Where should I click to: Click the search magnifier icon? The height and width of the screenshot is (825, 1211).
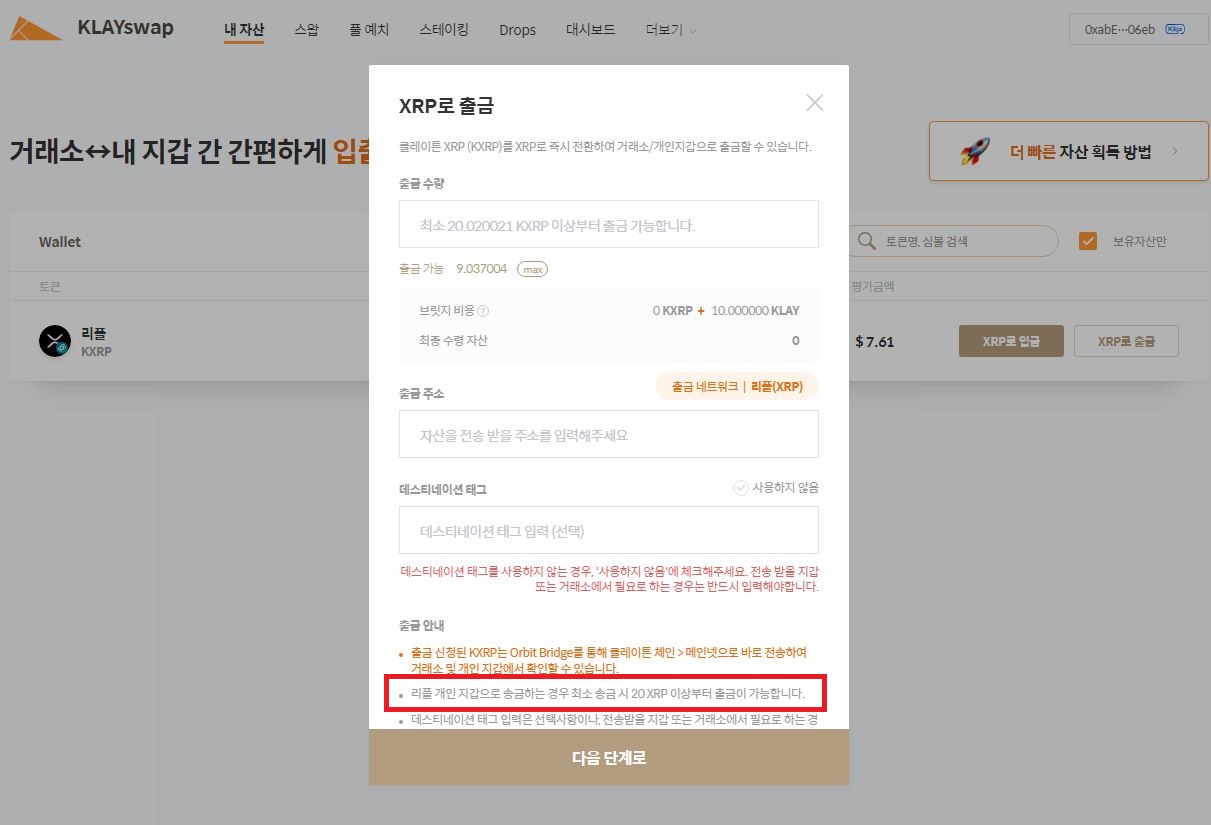(867, 241)
